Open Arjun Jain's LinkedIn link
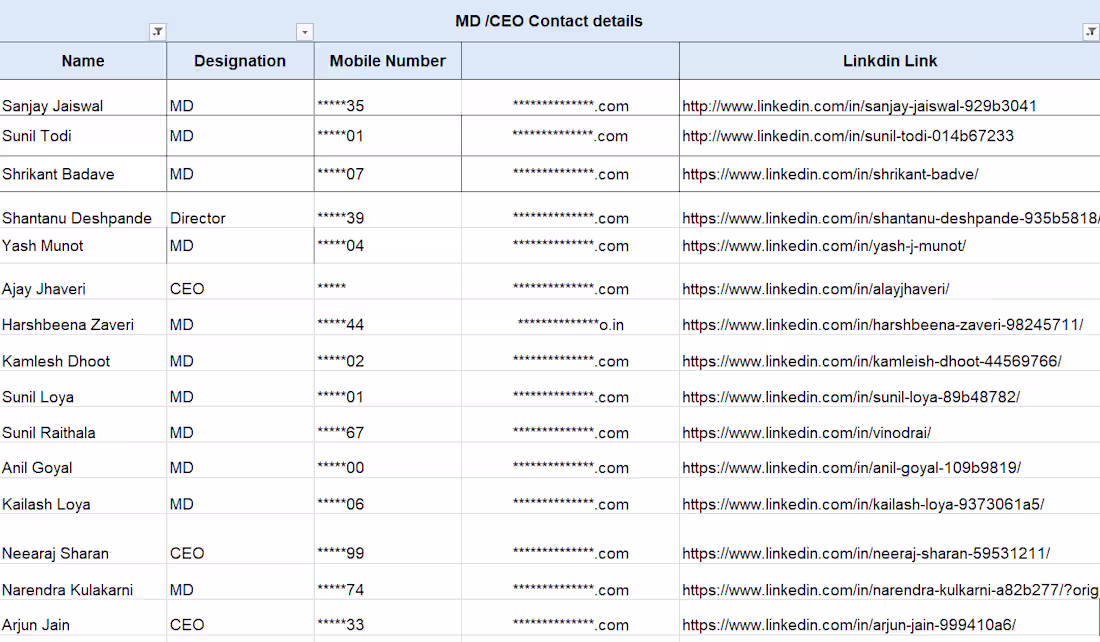Viewport: 1100px width, 642px height. [849, 624]
